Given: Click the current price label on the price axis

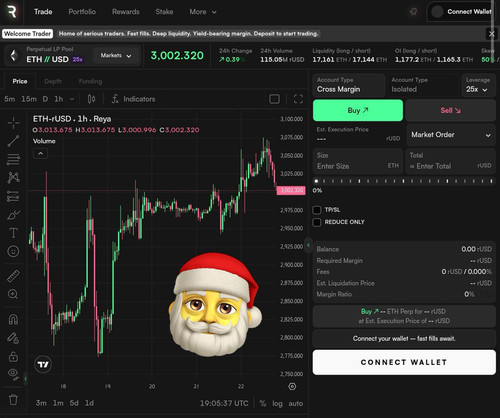Looking at the screenshot, I should 291,190.
